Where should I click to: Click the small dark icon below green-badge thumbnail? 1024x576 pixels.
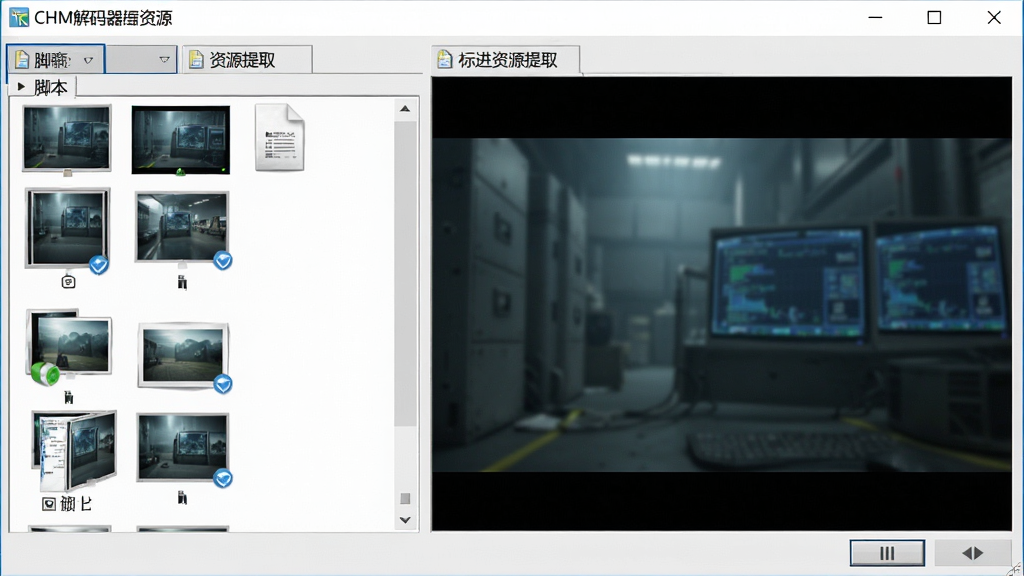[x=69, y=397]
